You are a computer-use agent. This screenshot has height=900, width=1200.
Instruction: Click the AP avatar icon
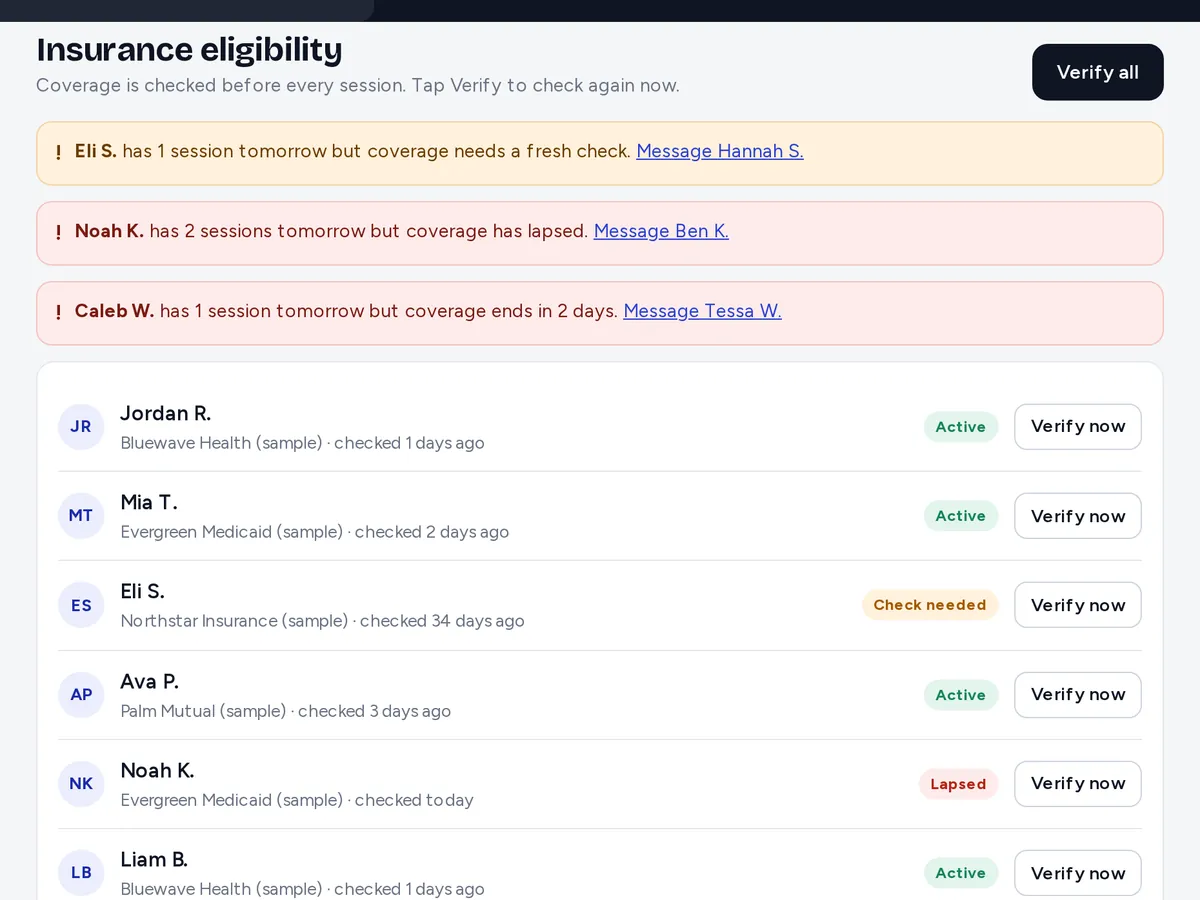click(81, 695)
